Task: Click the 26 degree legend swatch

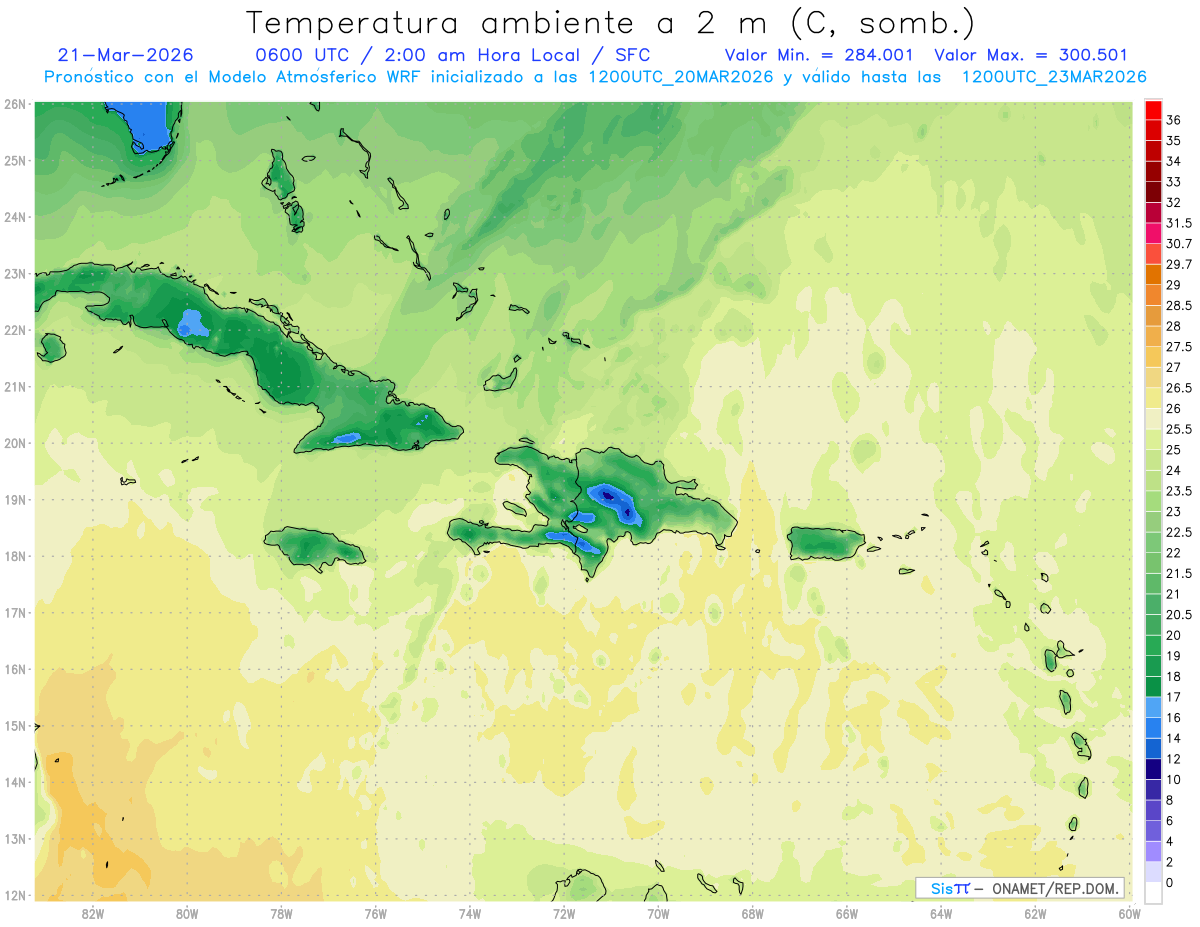Action: point(1153,399)
